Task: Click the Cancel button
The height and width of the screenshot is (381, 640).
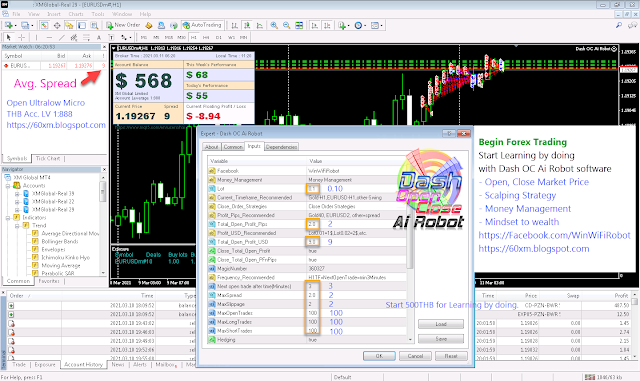Action: 415,356
